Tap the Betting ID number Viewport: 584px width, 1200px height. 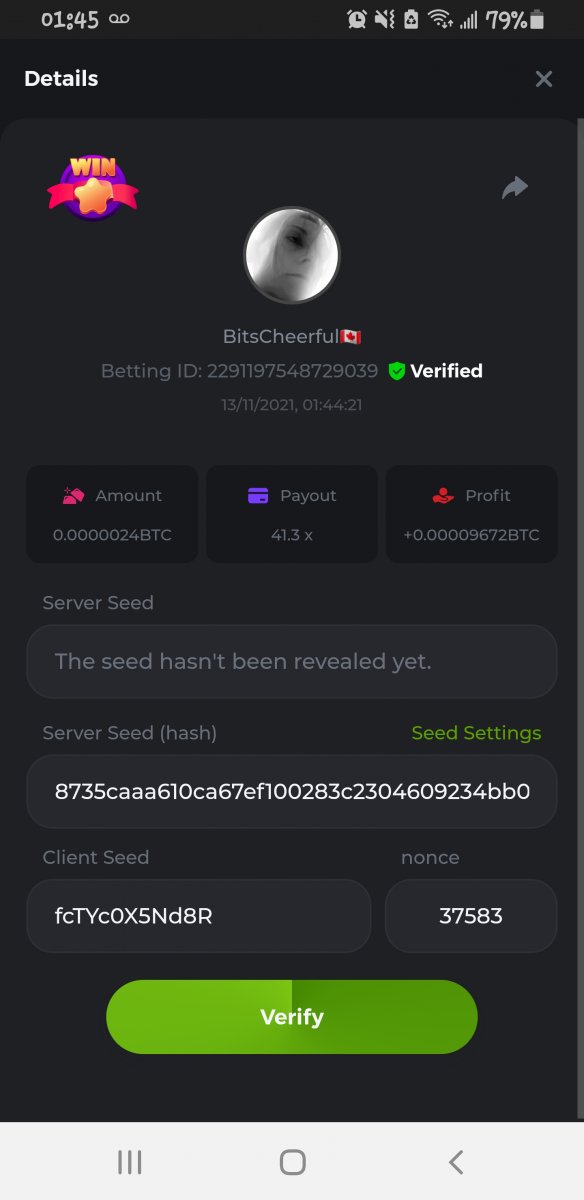pos(293,371)
